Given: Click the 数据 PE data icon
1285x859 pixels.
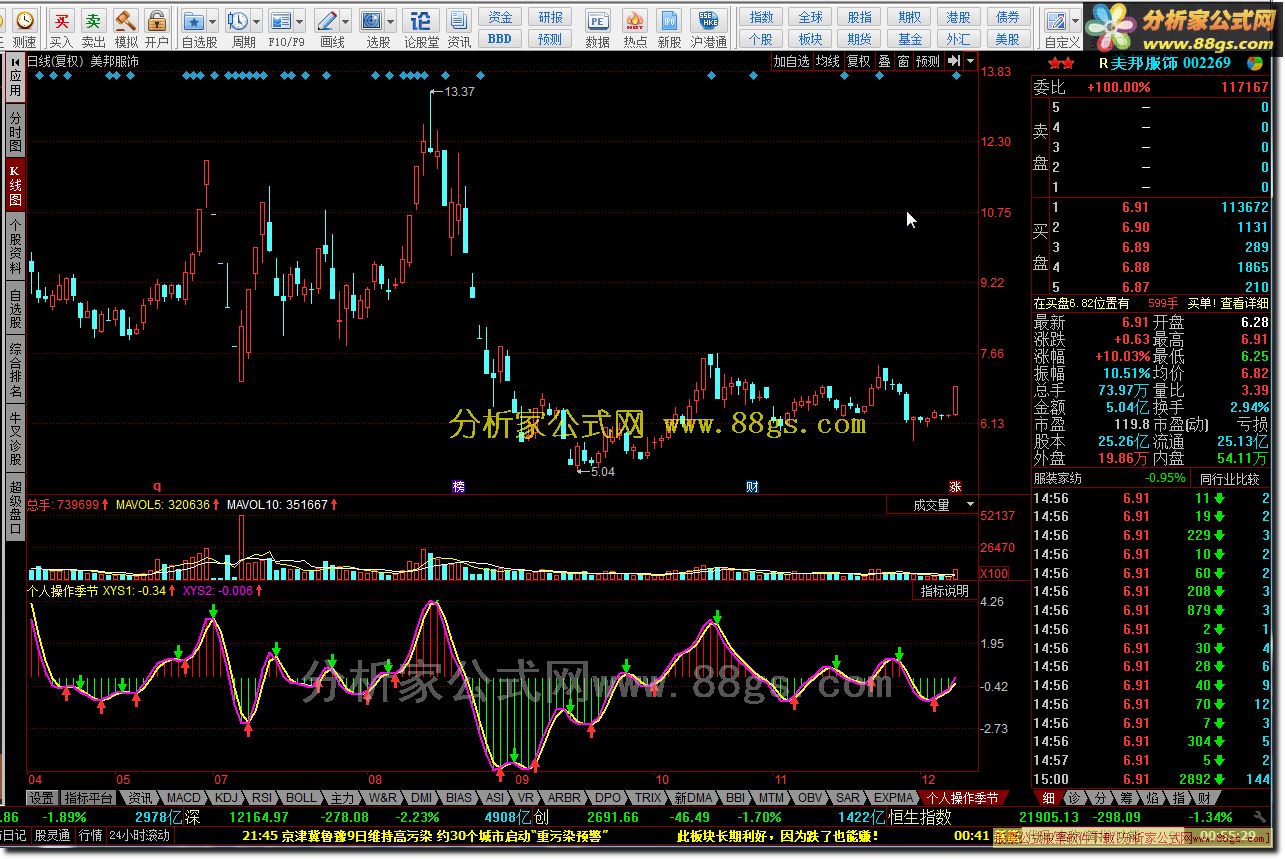Looking at the screenshot, I should 597,20.
